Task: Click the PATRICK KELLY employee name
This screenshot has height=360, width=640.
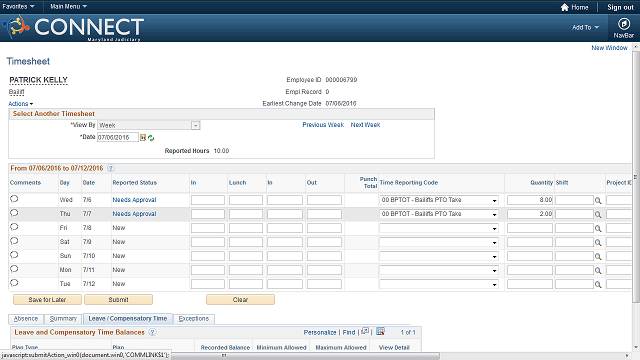Action: pos(38,80)
